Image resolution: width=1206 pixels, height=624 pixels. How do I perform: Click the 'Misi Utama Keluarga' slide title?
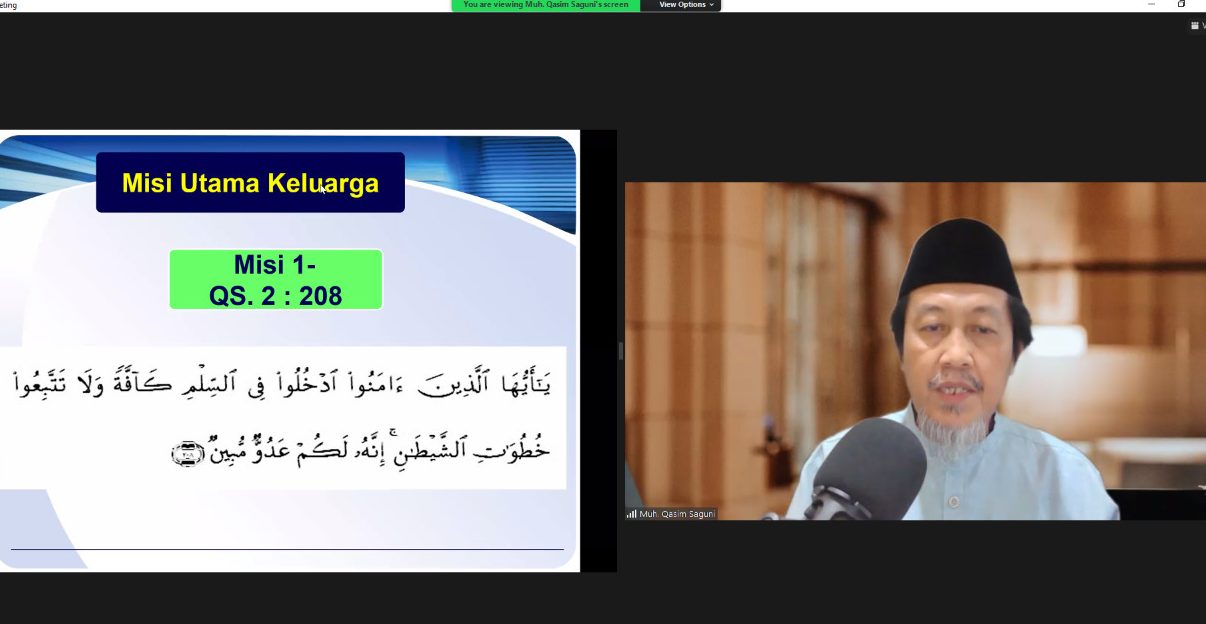coord(250,183)
